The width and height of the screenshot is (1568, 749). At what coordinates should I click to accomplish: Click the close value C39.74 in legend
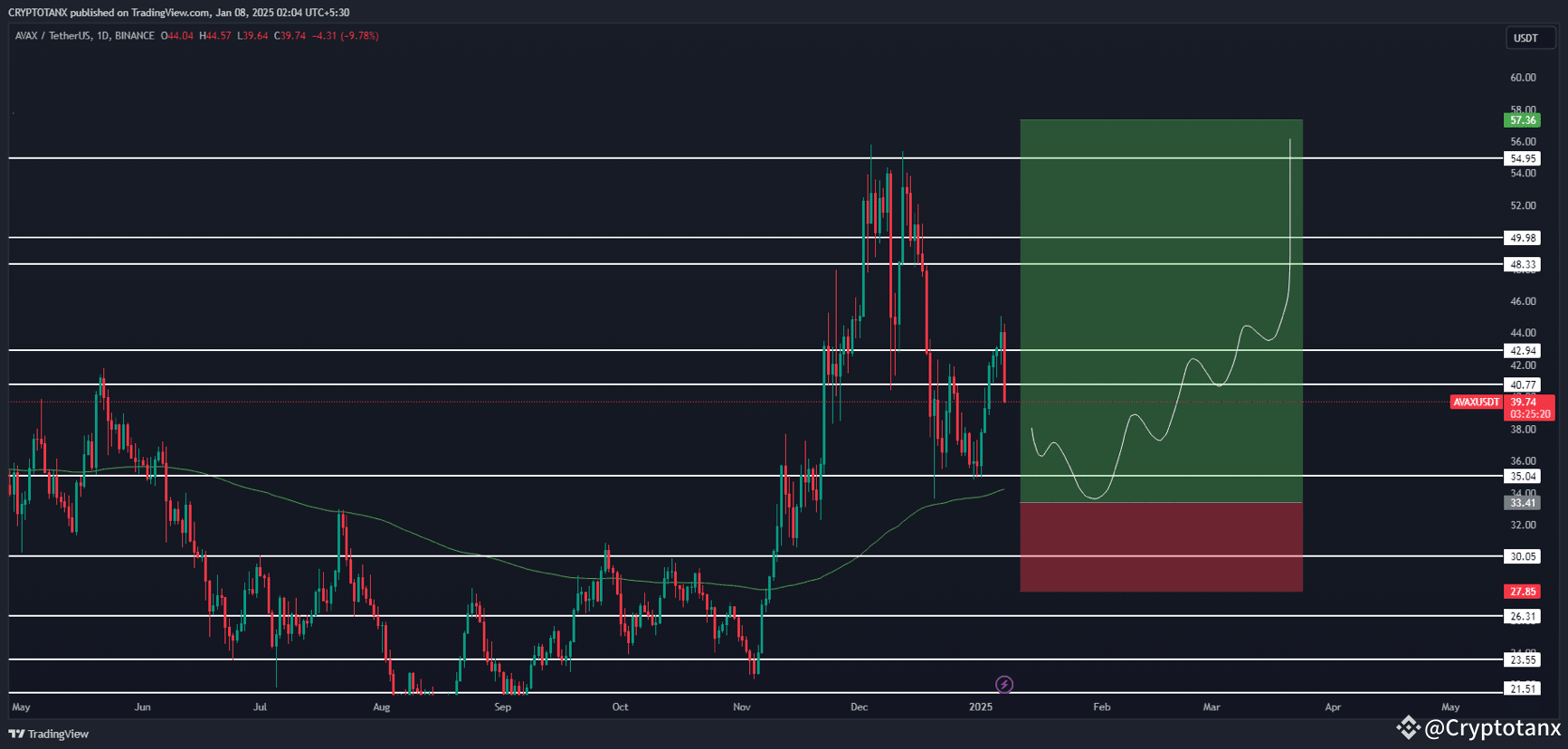[290, 36]
